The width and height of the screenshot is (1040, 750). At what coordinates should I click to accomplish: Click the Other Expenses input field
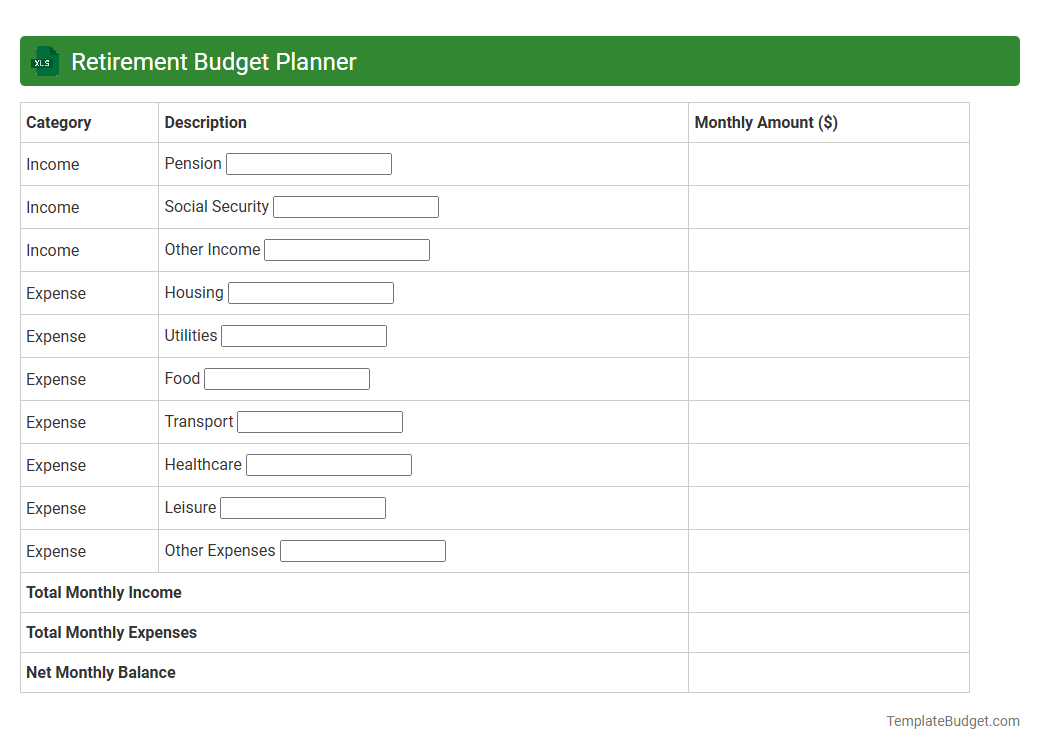[x=362, y=550]
